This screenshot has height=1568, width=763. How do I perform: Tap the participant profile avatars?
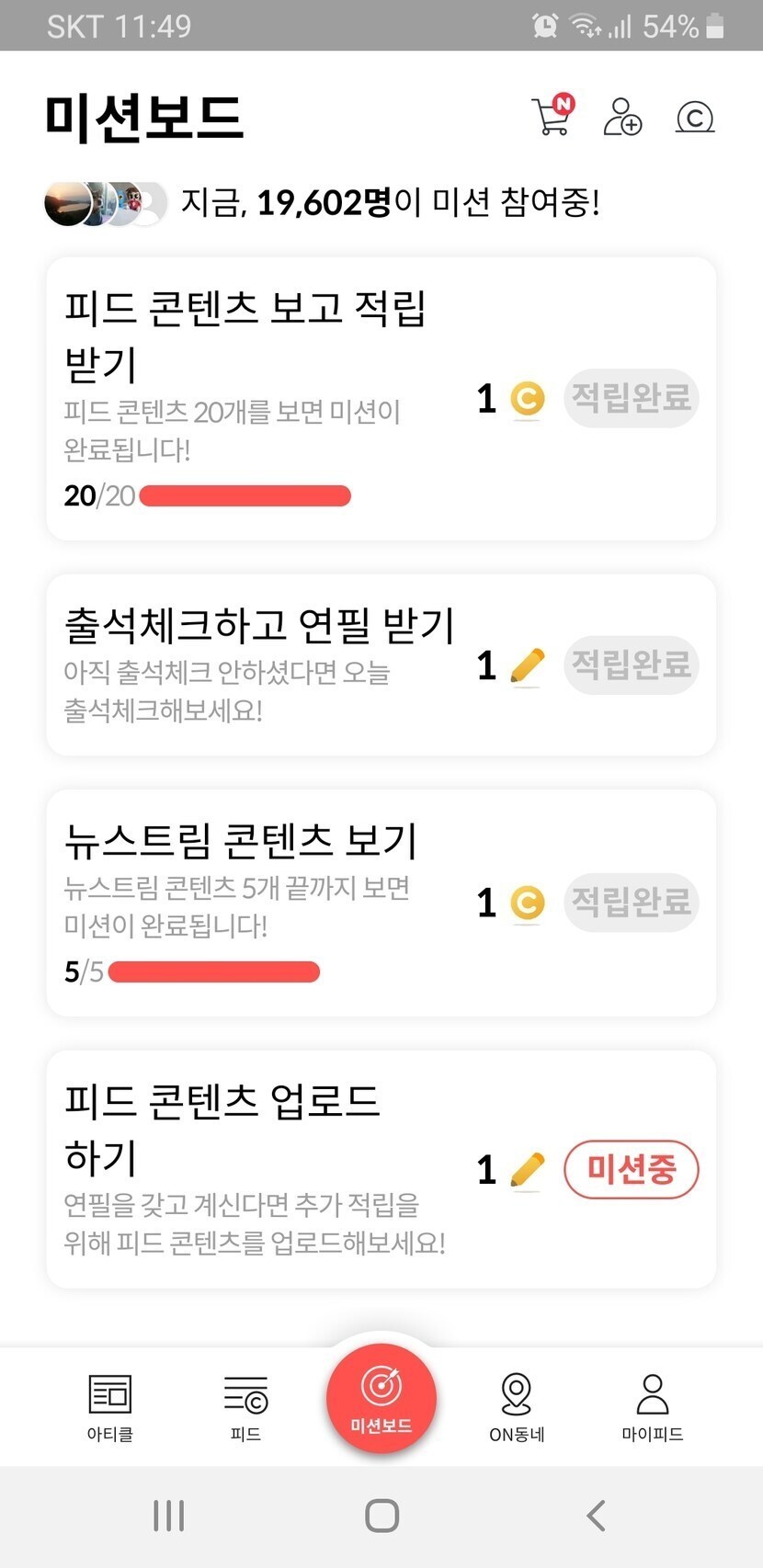(106, 203)
